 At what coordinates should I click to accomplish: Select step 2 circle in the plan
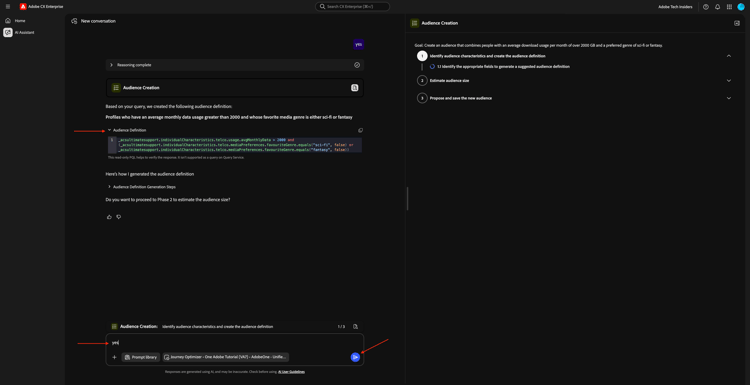[422, 80]
